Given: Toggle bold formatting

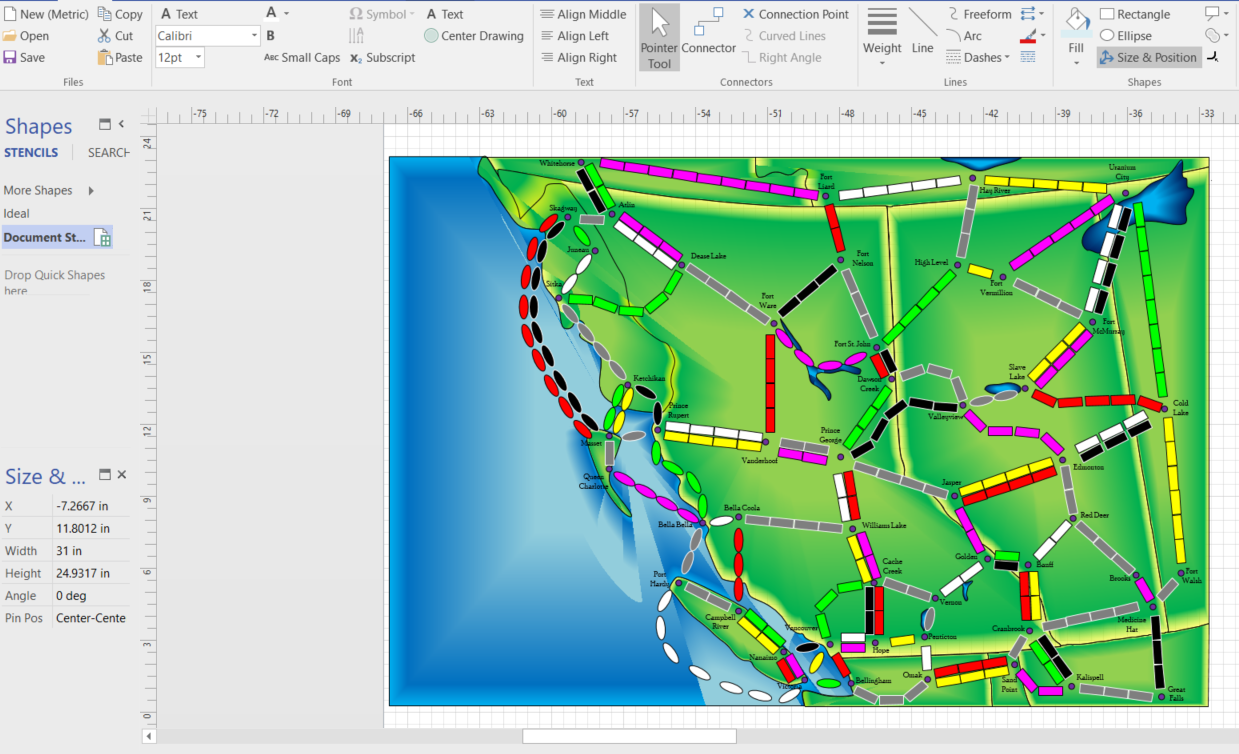Looking at the screenshot, I should [x=269, y=35].
